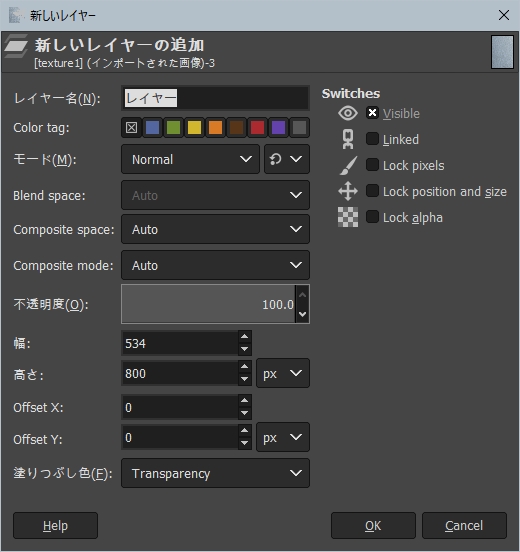Select the yellow color tag
The width and height of the screenshot is (520, 552).
[x=194, y=127]
